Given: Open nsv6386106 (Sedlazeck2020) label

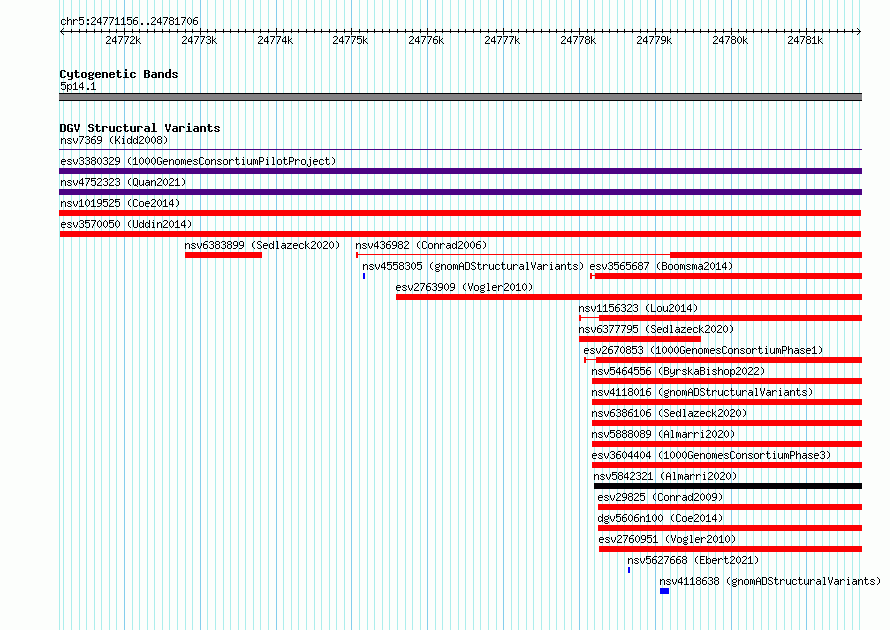Looking at the screenshot, I should pyautogui.click(x=669, y=413).
